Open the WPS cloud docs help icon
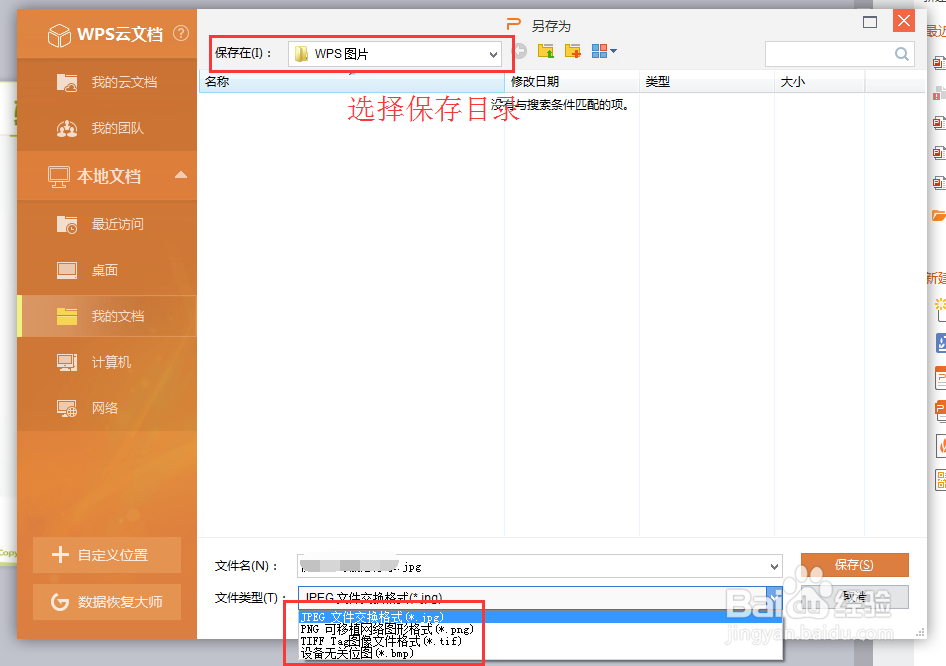The width and height of the screenshot is (946, 666). [181, 33]
